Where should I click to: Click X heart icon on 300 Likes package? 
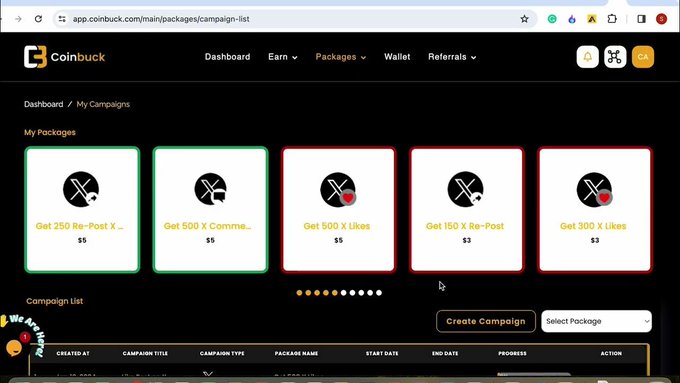[x=594, y=190]
